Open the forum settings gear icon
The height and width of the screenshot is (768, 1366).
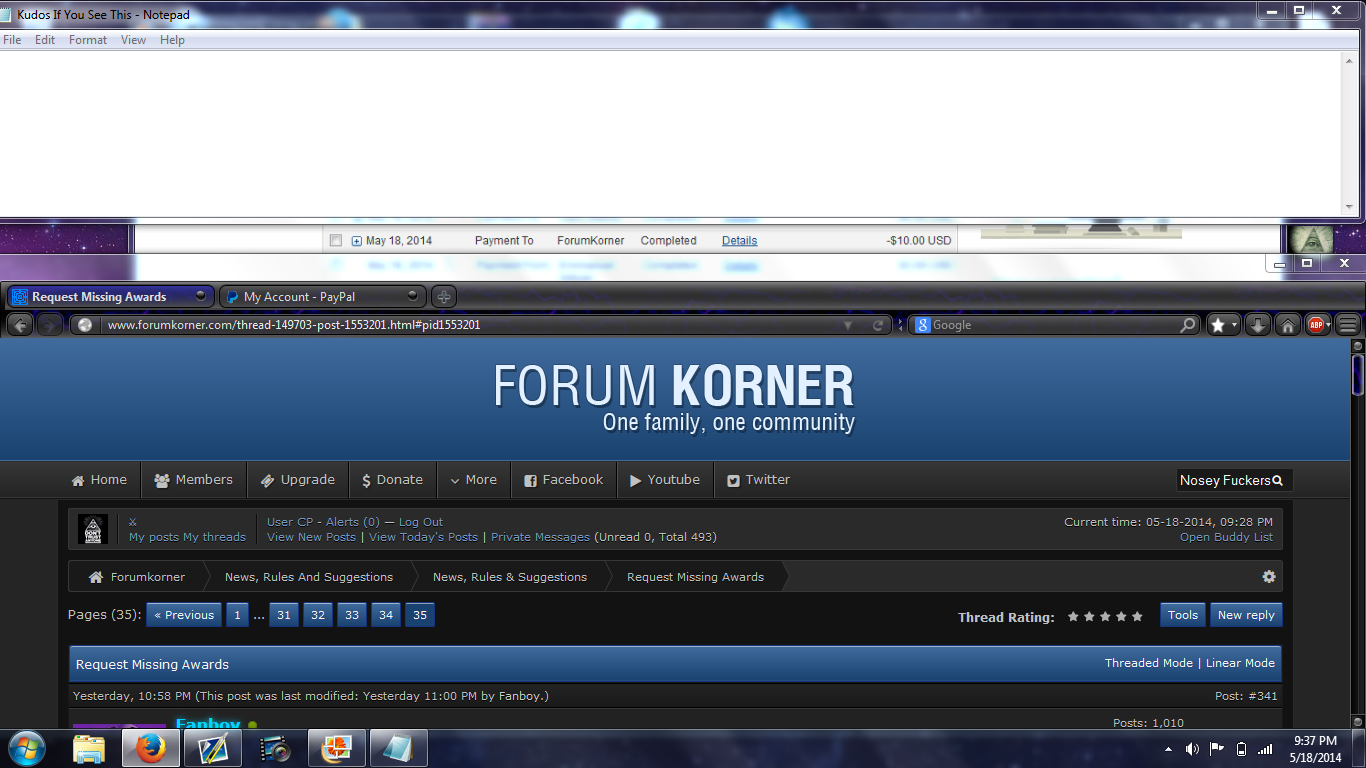(1269, 577)
